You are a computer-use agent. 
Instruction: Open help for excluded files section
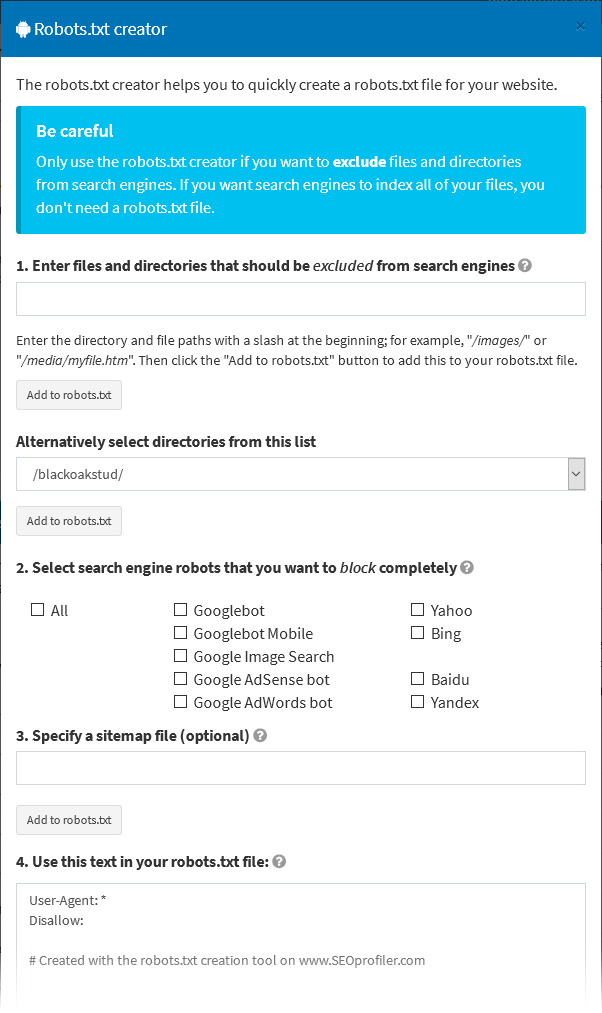526,265
